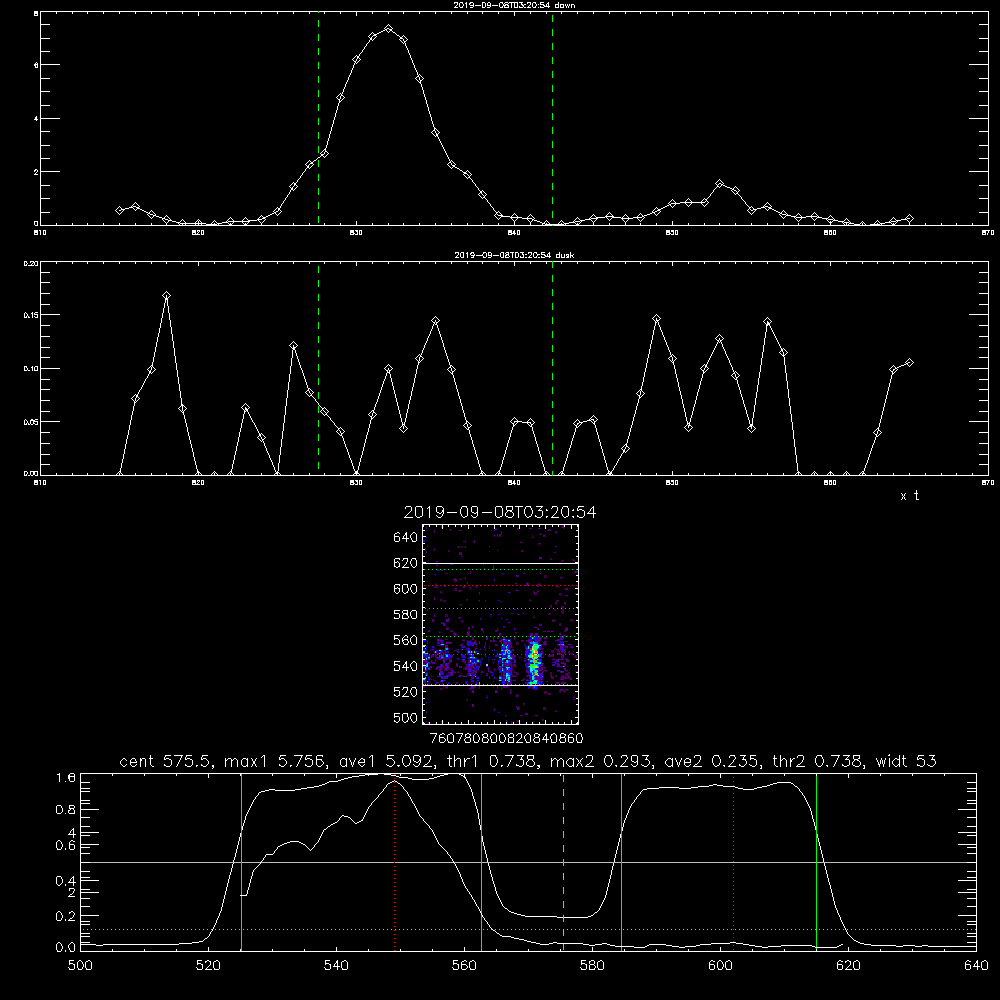Click the solid white horizontal line in bottom plot
The height and width of the screenshot is (1000, 1000).
click(x=528, y=862)
